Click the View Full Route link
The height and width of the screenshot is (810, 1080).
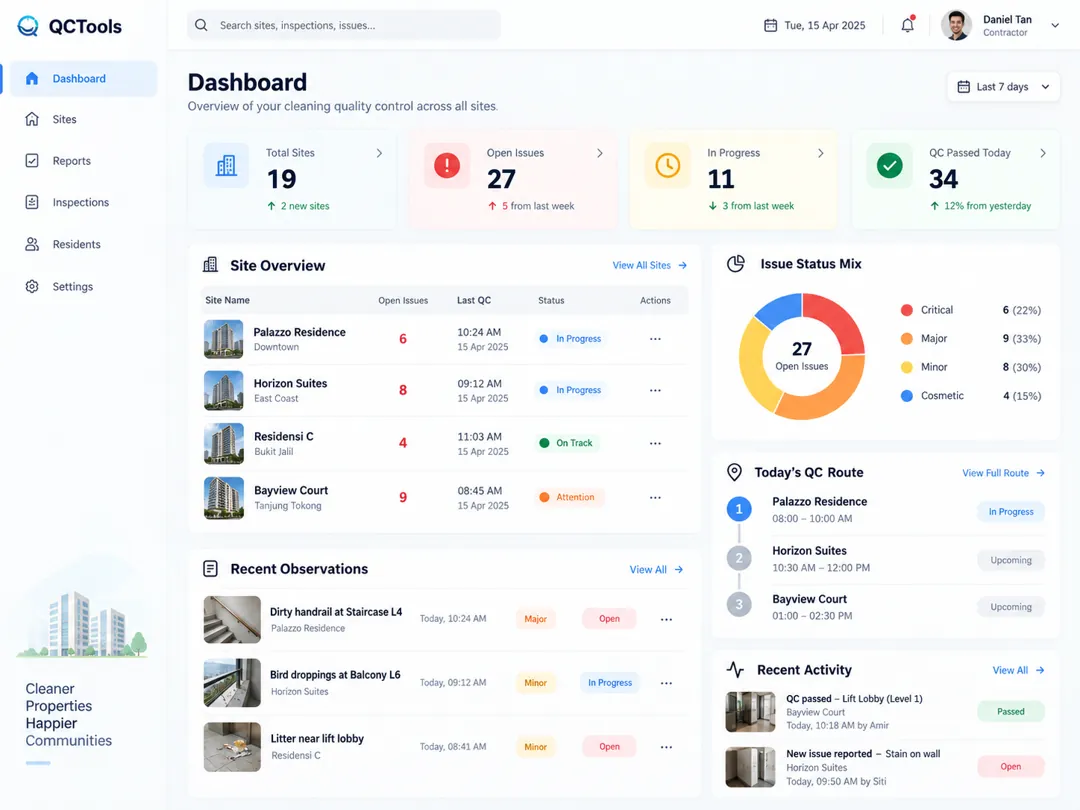pyautogui.click(x=1004, y=472)
